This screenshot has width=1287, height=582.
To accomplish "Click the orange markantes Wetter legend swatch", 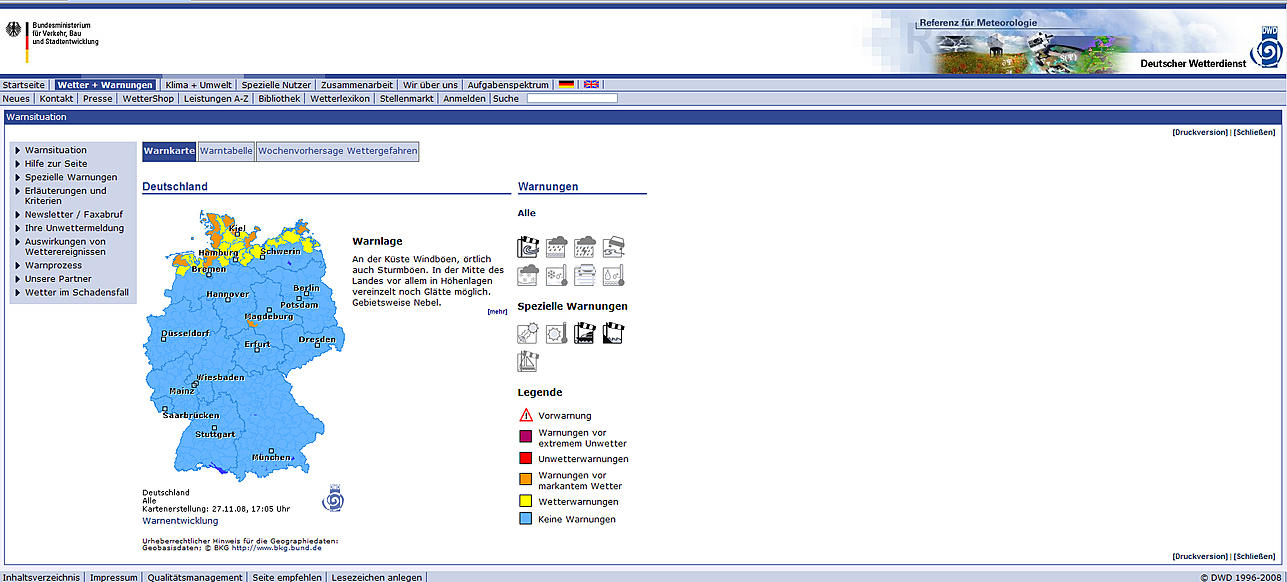I will point(525,480).
